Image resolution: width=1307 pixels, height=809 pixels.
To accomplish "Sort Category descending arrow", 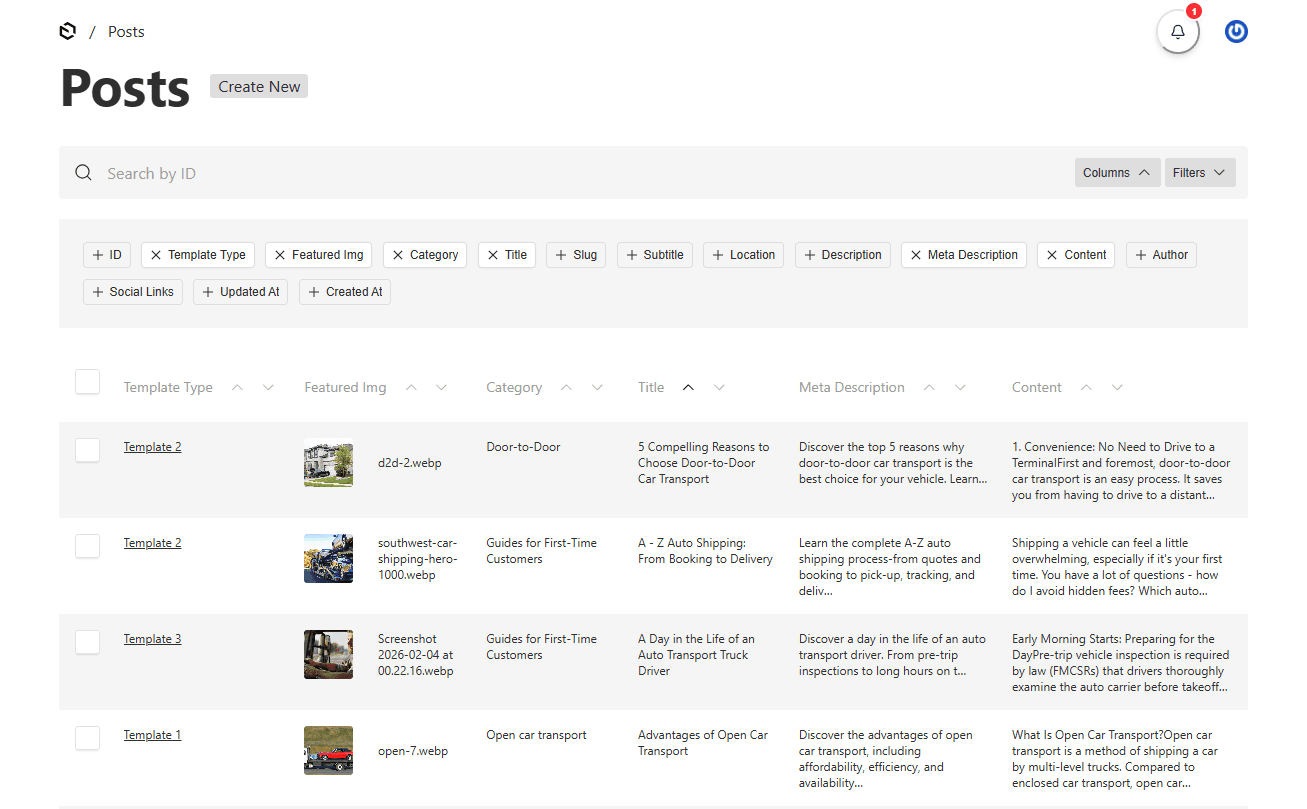I will click(x=598, y=388).
